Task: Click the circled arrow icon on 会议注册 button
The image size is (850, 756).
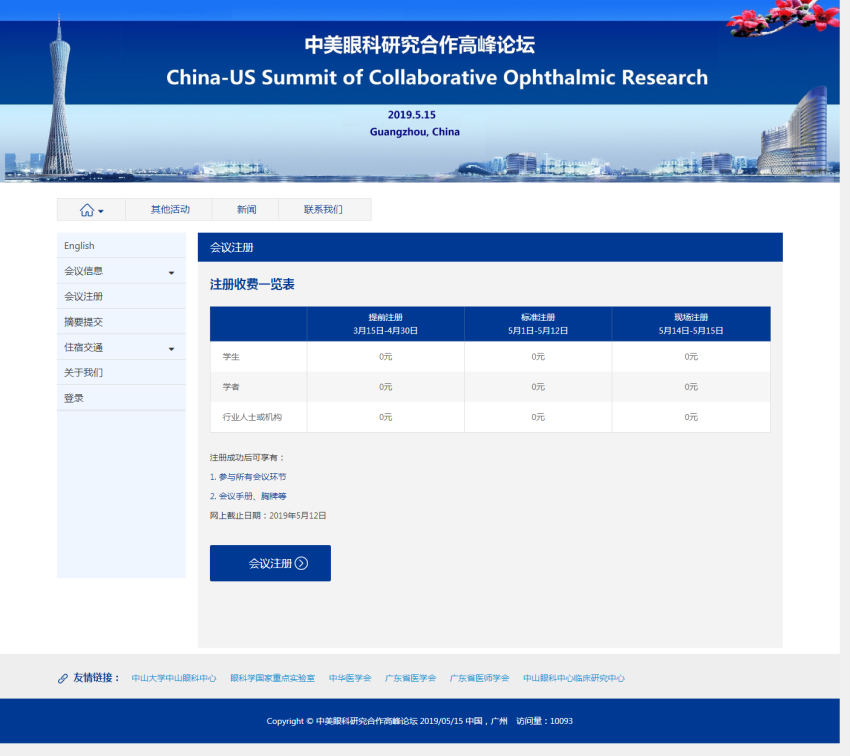Action: pos(301,563)
